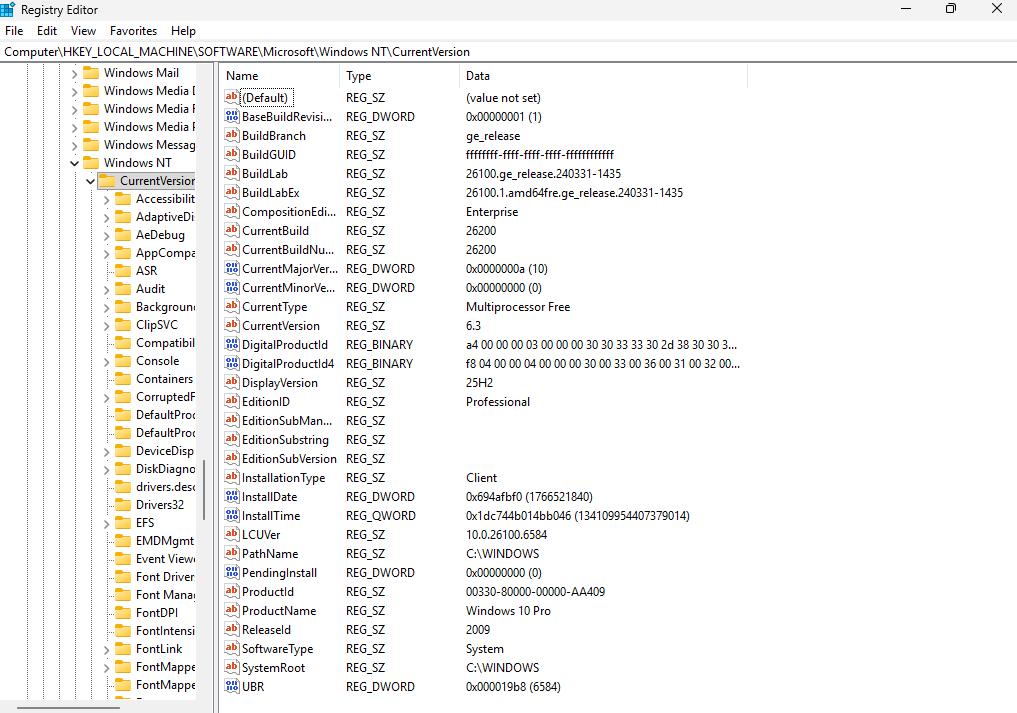The height and width of the screenshot is (713, 1017).
Task: Select the DWORD icon of CurrentMajorVersionNumber
Action: tap(232, 268)
